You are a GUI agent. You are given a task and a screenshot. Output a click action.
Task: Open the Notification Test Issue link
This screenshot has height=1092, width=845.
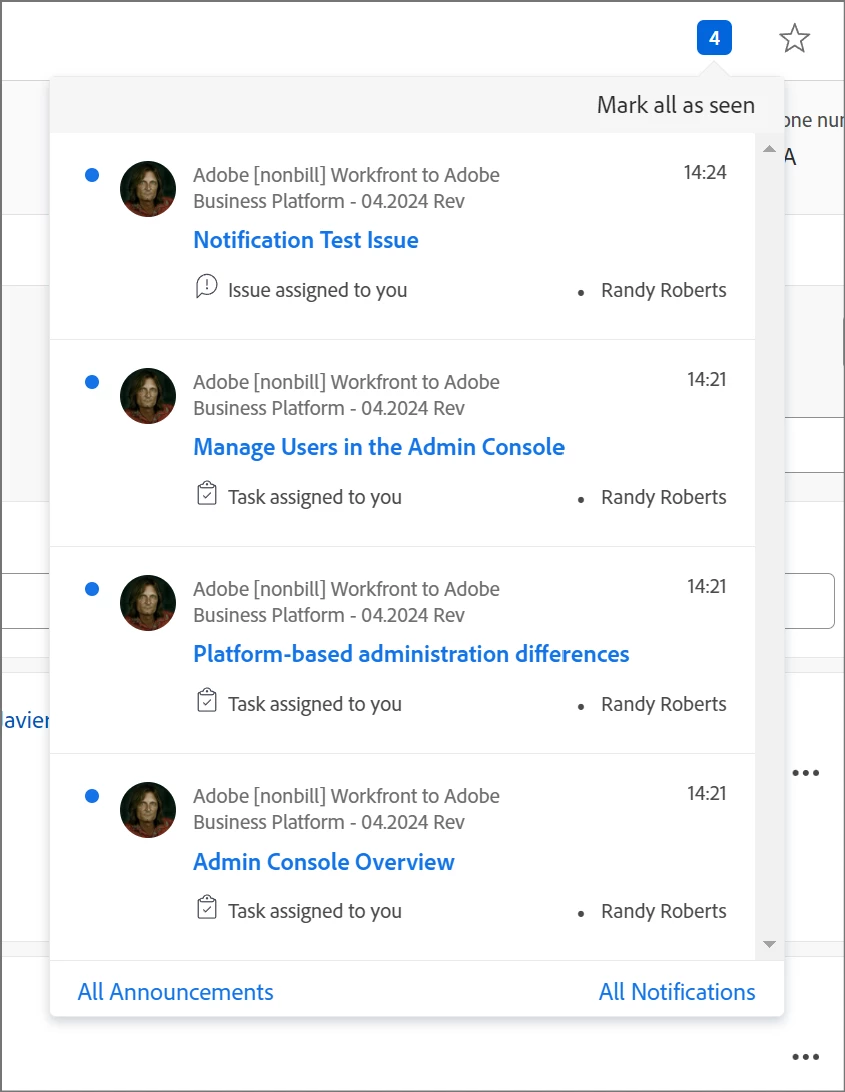coord(306,240)
